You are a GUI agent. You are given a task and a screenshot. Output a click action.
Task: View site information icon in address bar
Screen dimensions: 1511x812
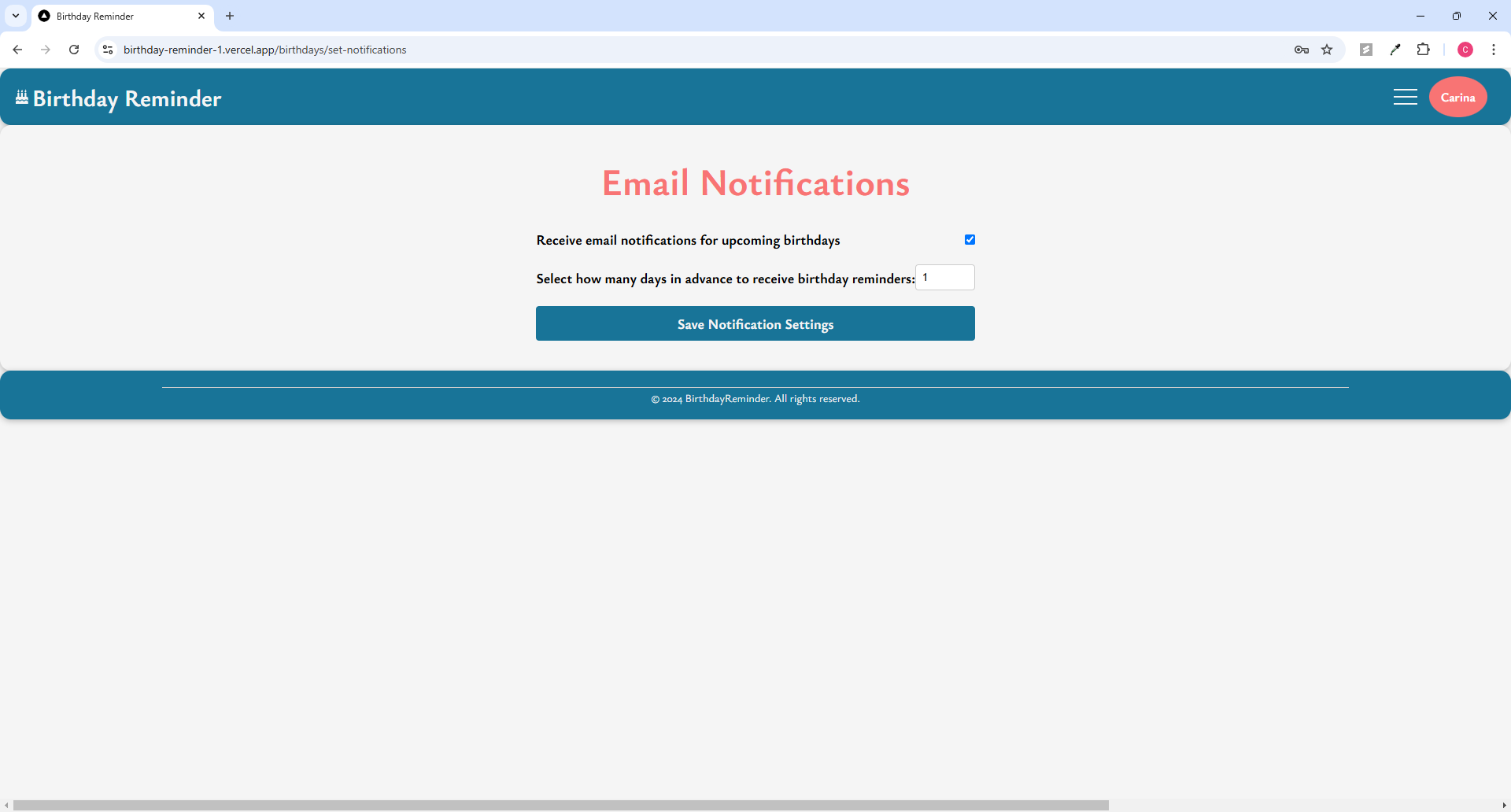click(x=108, y=50)
